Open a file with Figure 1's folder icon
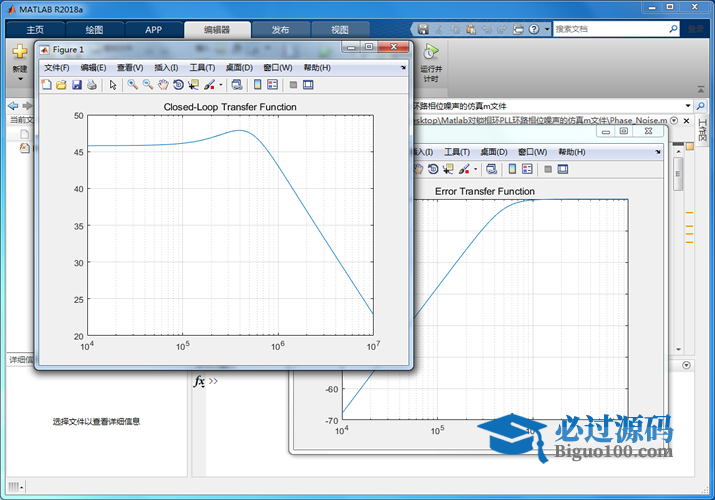715x500 pixels. 61,85
